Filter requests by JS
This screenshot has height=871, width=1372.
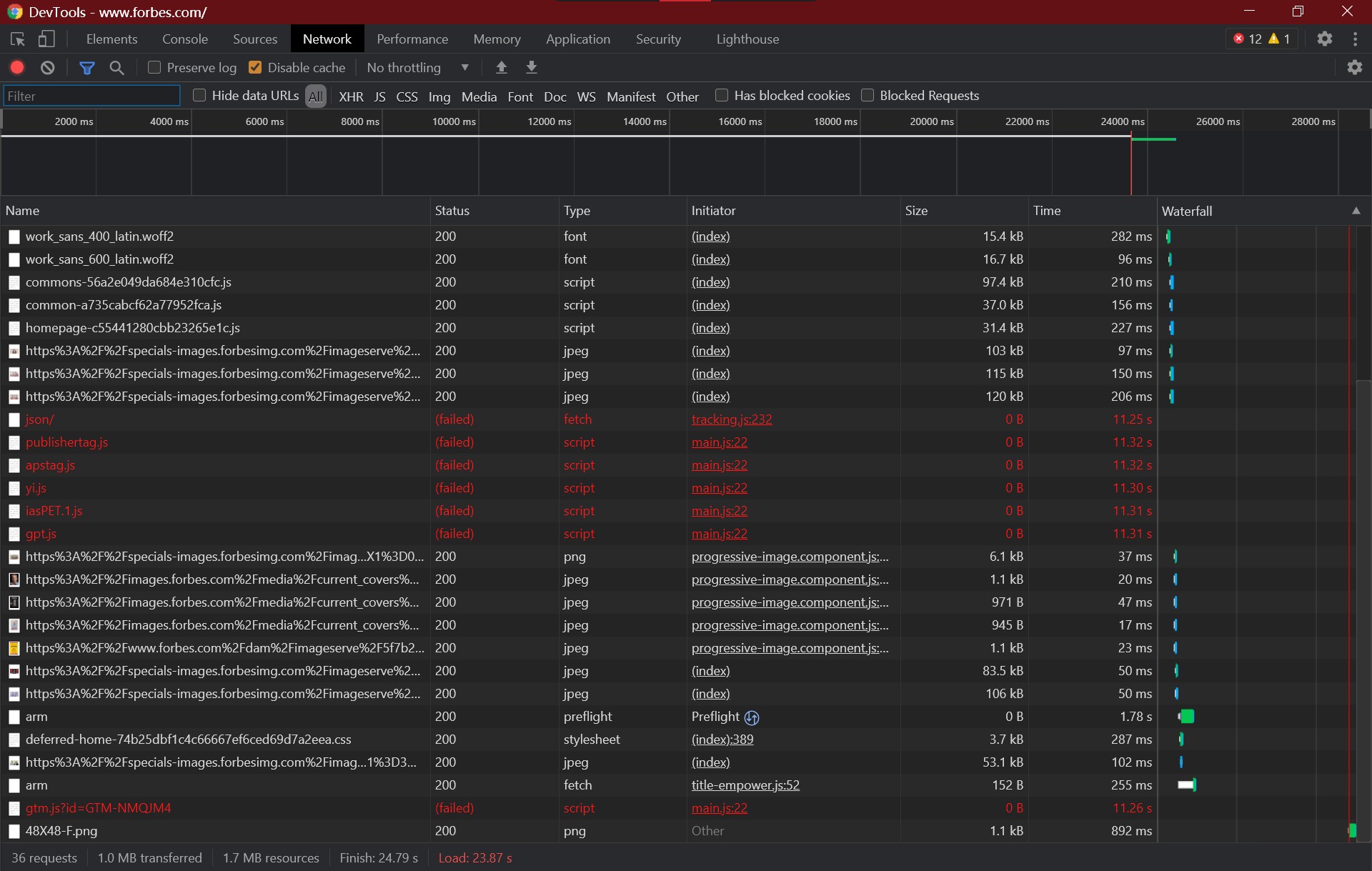(x=379, y=96)
